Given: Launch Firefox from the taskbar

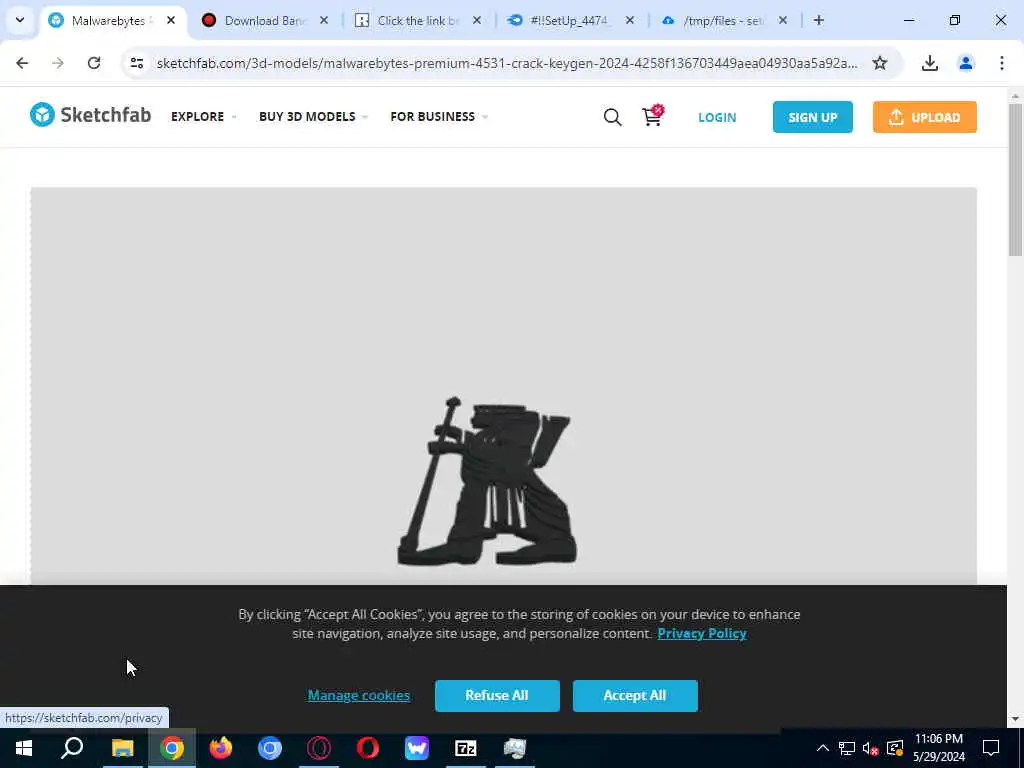Looking at the screenshot, I should (x=221, y=748).
